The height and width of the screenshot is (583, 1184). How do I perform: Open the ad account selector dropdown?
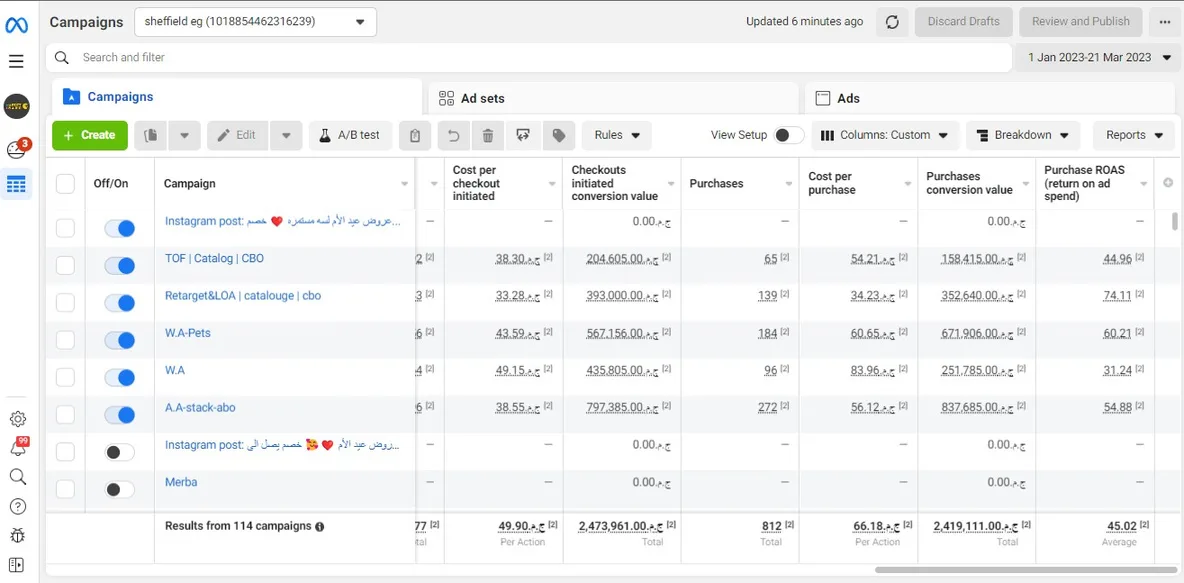tap(255, 22)
